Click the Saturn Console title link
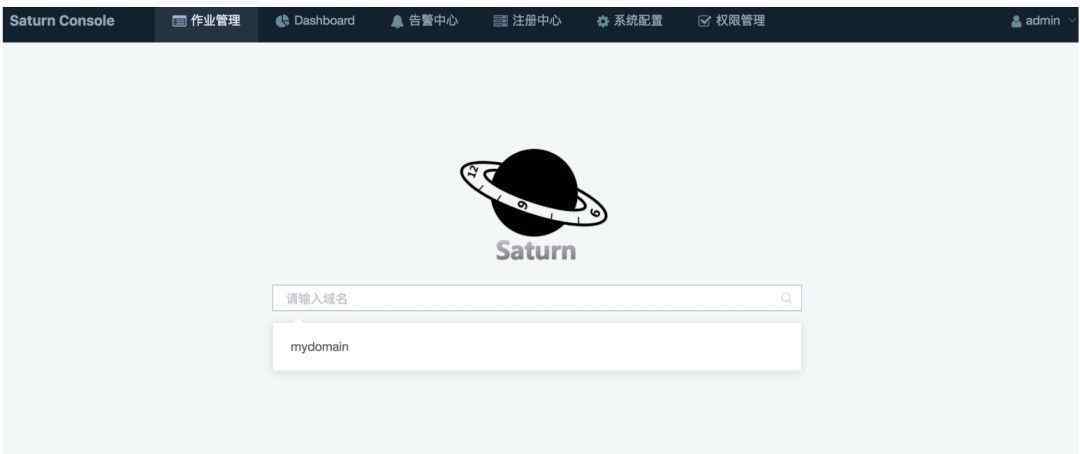The width and height of the screenshot is (1080, 454). coord(62,21)
